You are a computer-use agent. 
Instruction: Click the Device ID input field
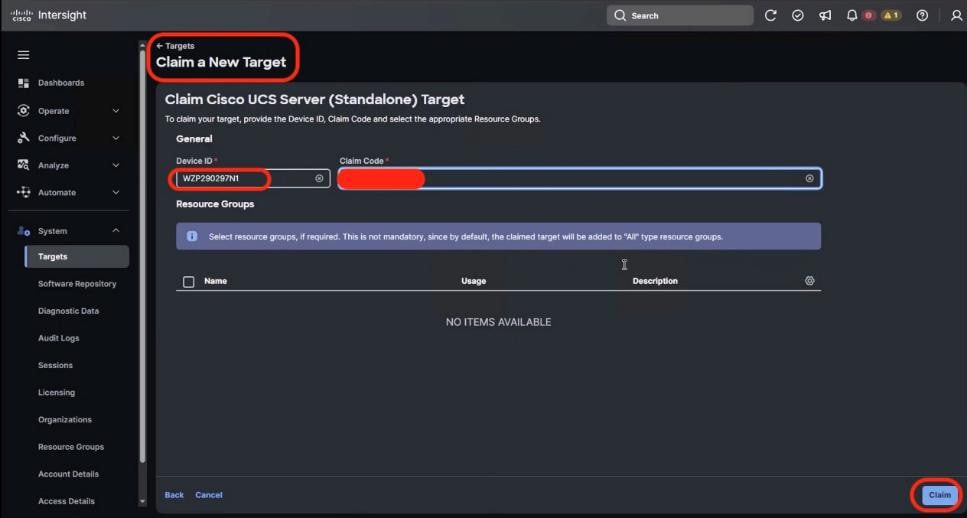coord(253,178)
